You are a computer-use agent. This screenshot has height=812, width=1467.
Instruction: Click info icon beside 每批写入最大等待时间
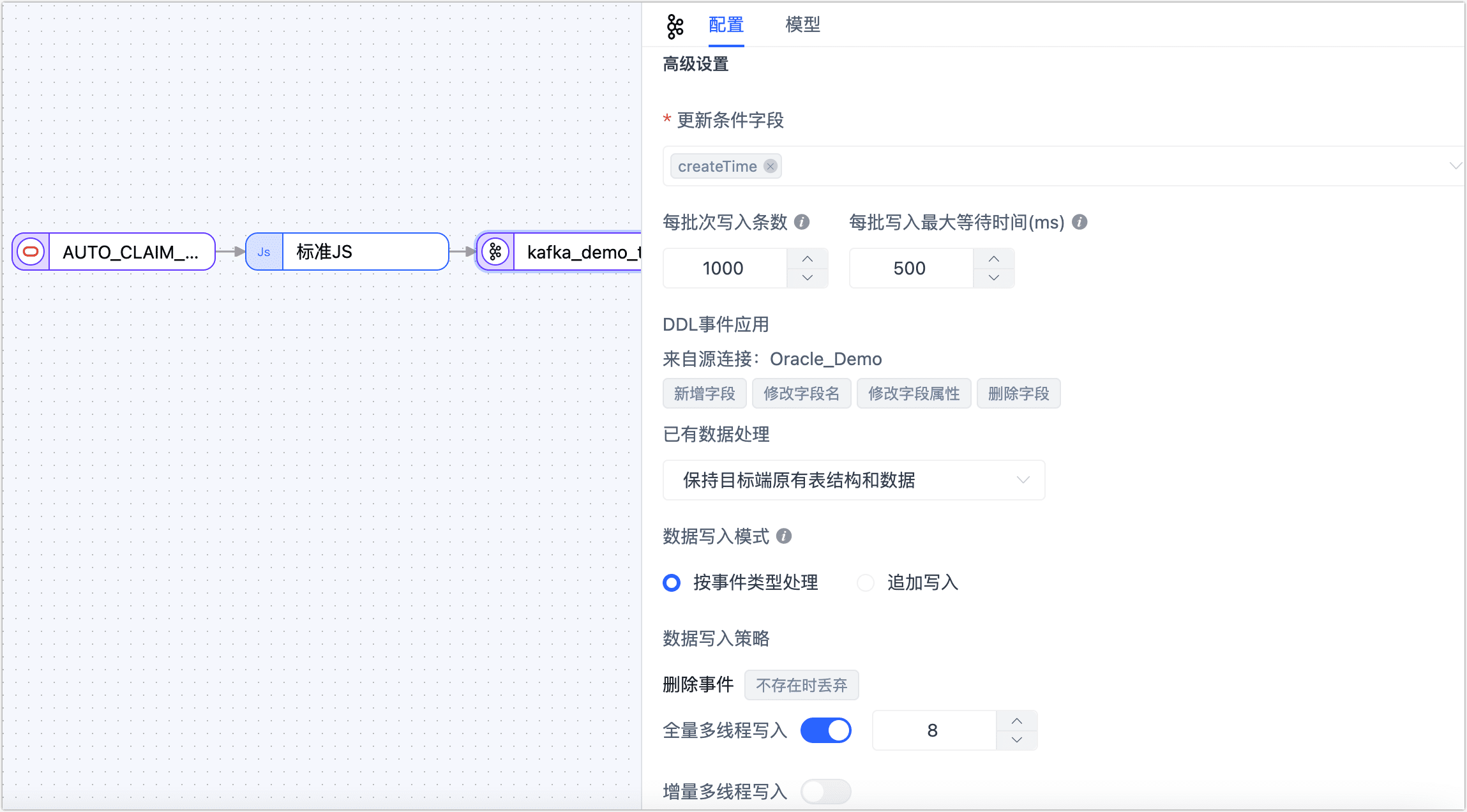[1080, 222]
